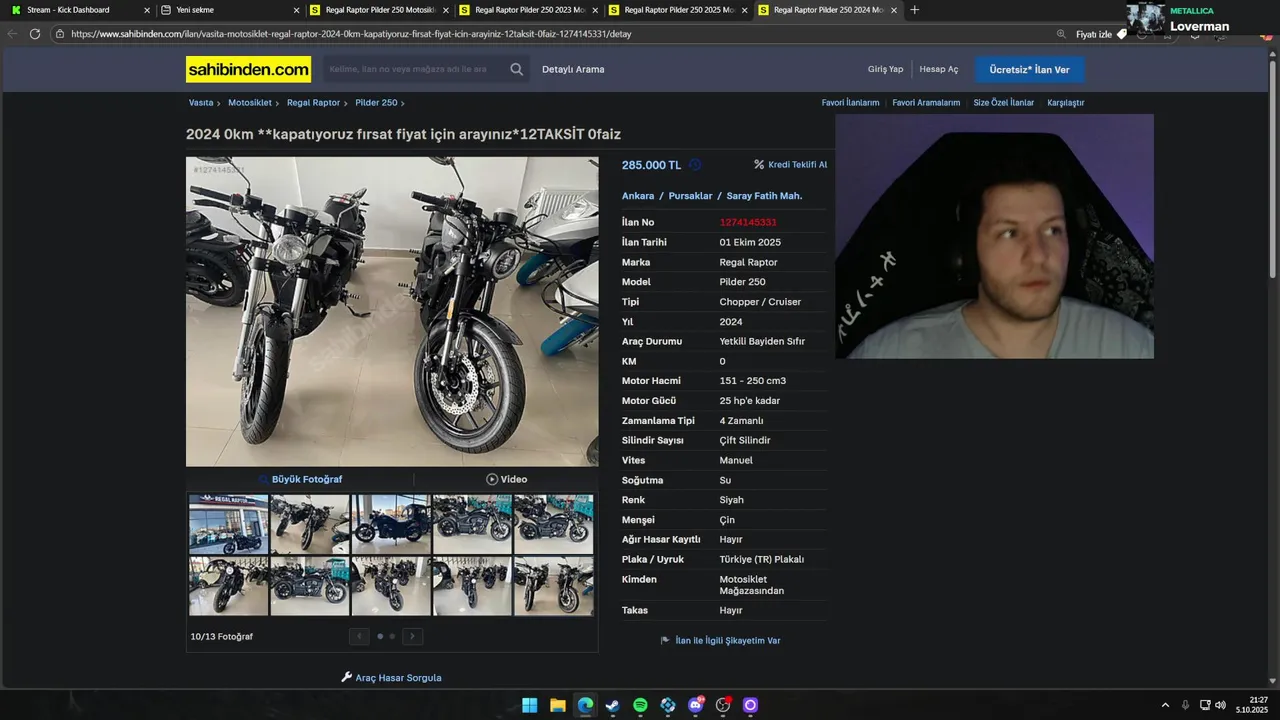Click the site search input field
Image resolution: width=1280 pixels, height=720 pixels.
(414, 69)
